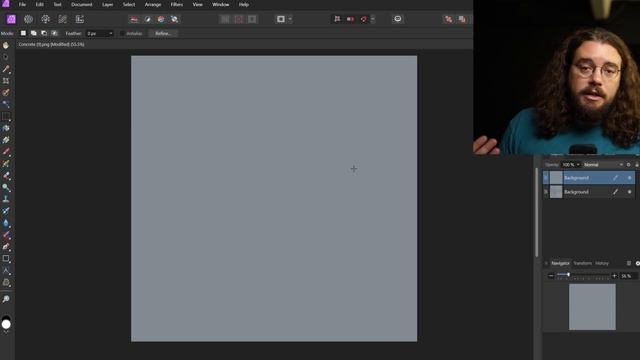Select the Mesh Warp tool

(x=6, y=282)
